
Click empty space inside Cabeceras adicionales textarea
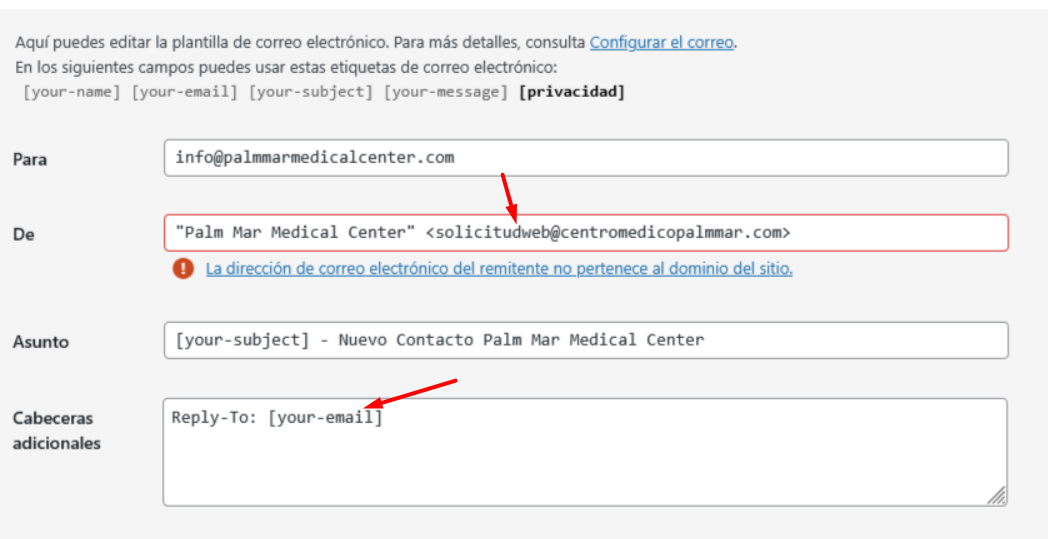pyautogui.click(x=585, y=465)
